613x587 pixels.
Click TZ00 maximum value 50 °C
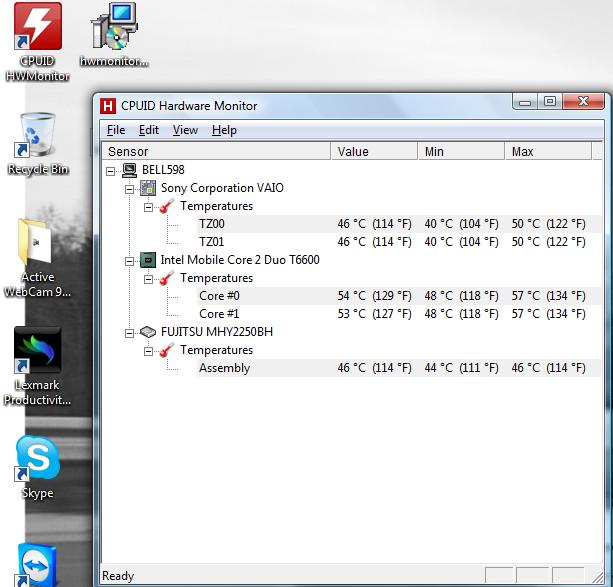click(548, 224)
